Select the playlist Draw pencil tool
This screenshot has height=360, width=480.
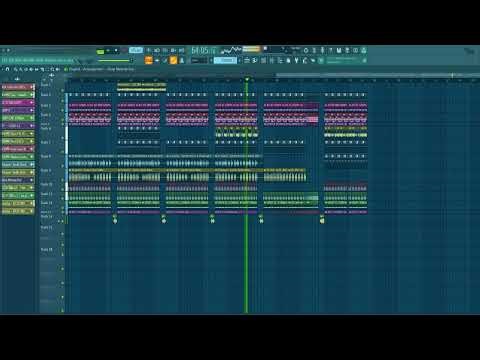[15, 69]
